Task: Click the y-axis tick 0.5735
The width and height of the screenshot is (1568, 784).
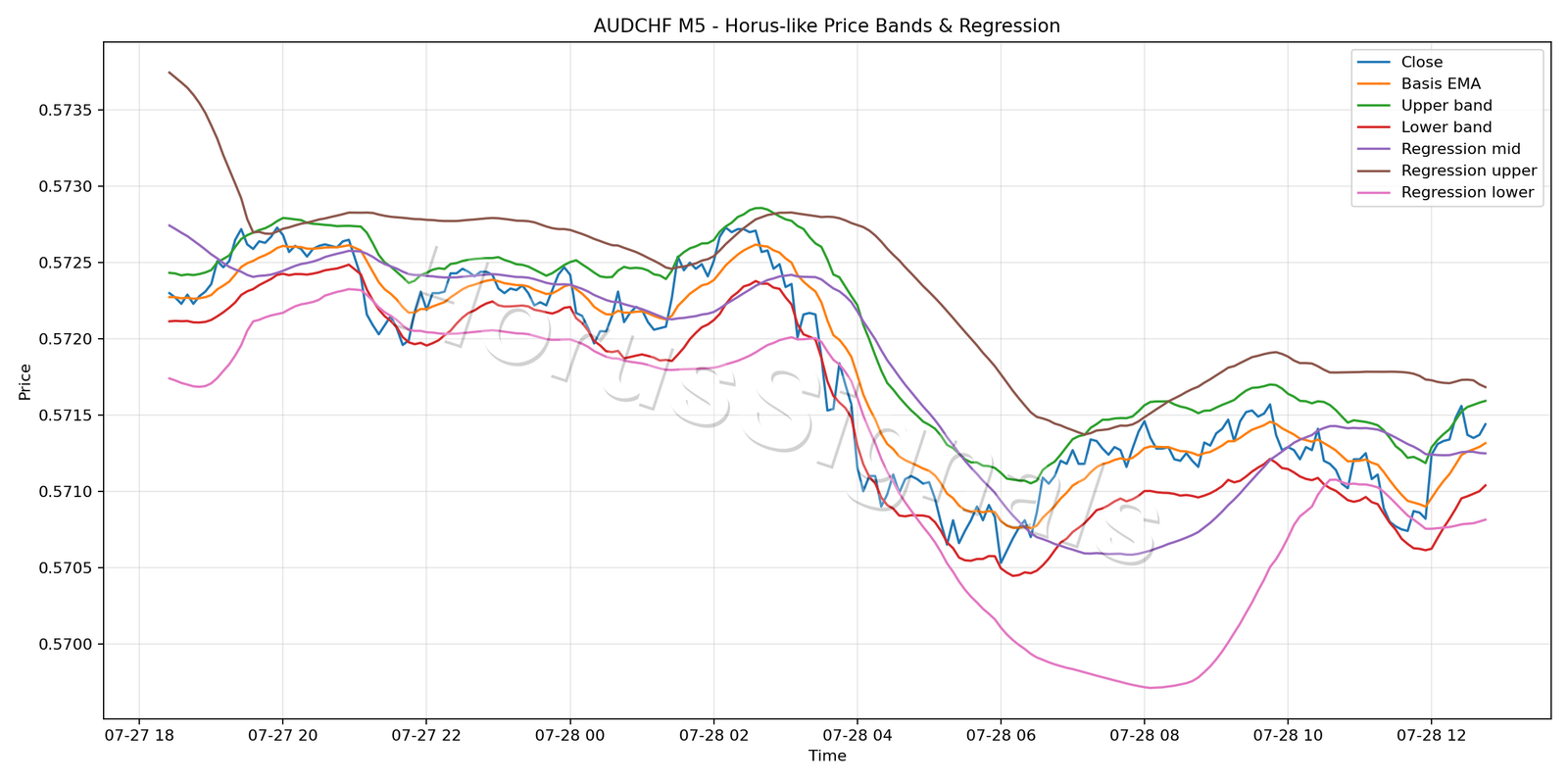Action: 65,111
